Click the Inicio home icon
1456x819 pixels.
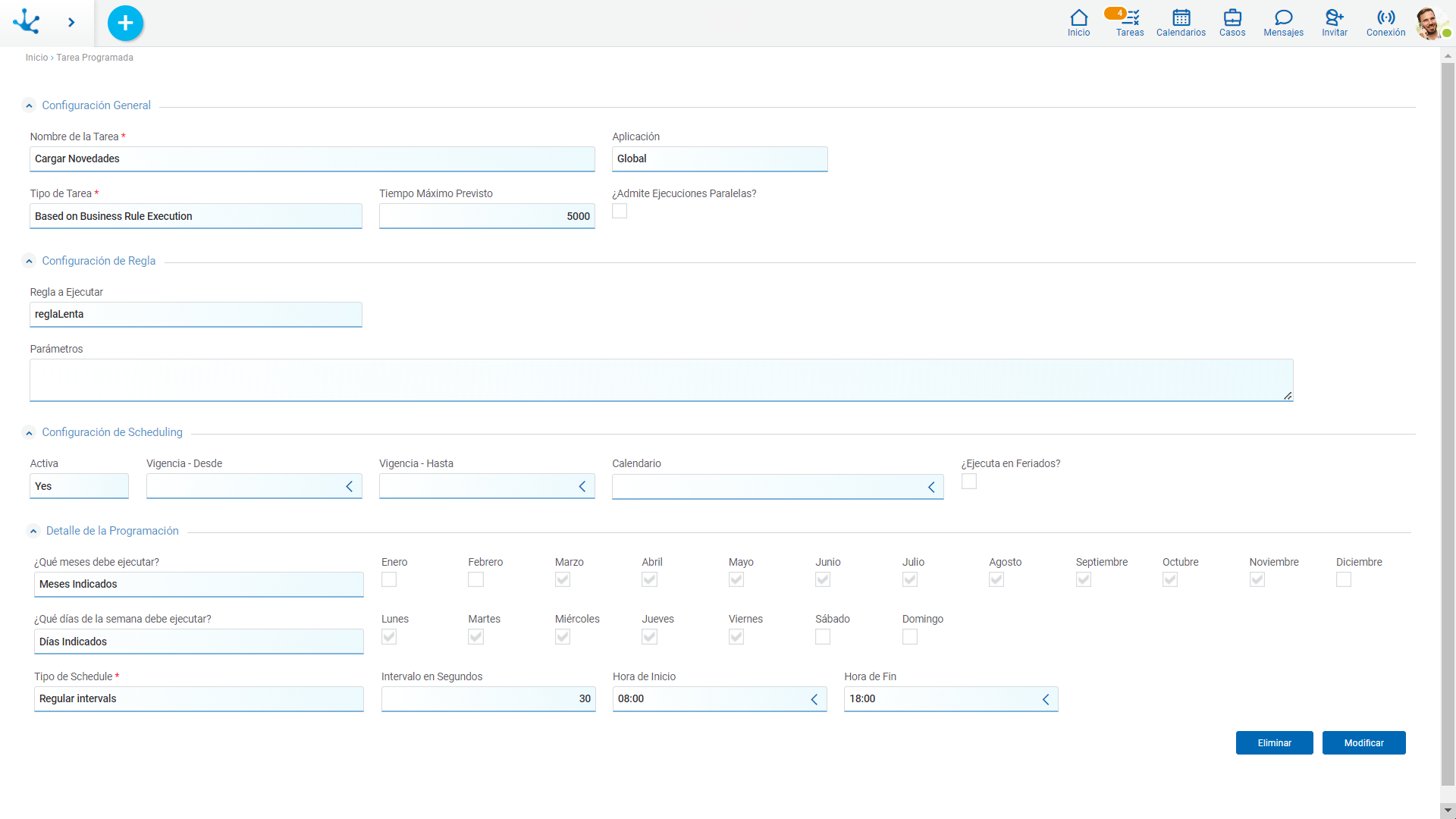(x=1080, y=21)
